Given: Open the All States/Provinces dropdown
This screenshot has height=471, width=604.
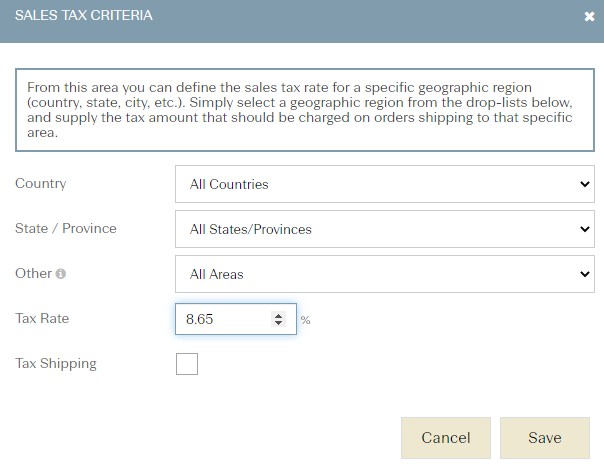Looking at the screenshot, I should [384, 229].
